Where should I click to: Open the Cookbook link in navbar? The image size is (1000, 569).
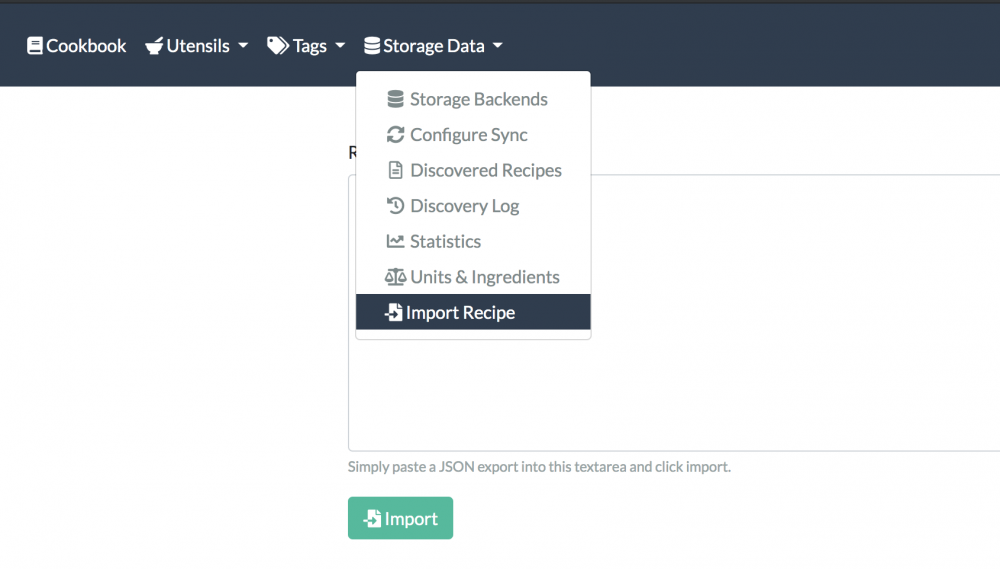click(77, 46)
